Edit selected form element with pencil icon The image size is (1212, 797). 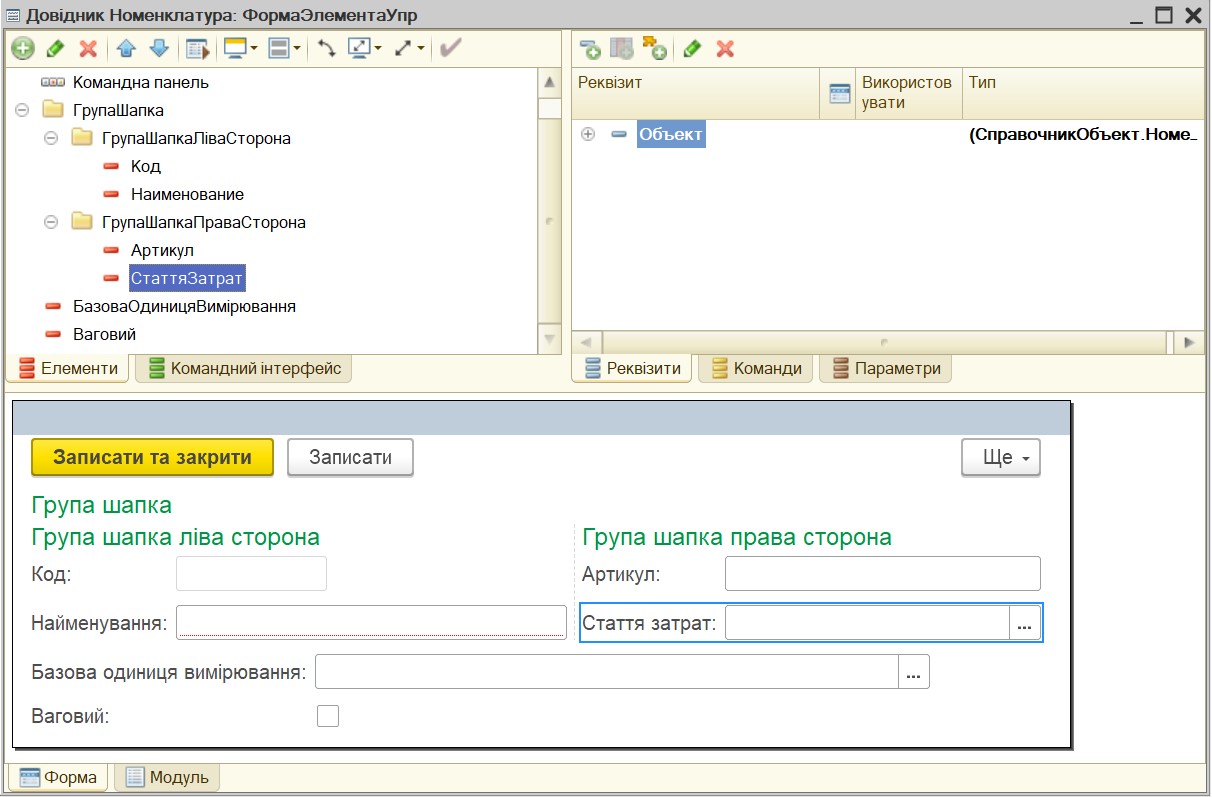tap(56, 48)
